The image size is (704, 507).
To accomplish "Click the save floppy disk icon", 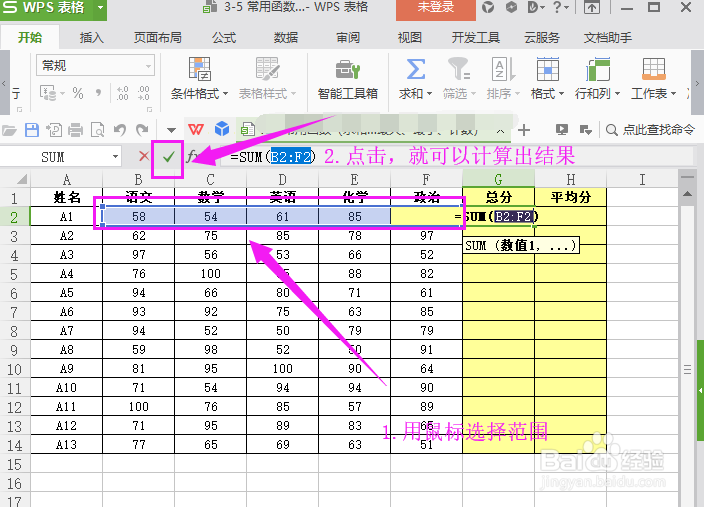I will pyautogui.click(x=32, y=130).
